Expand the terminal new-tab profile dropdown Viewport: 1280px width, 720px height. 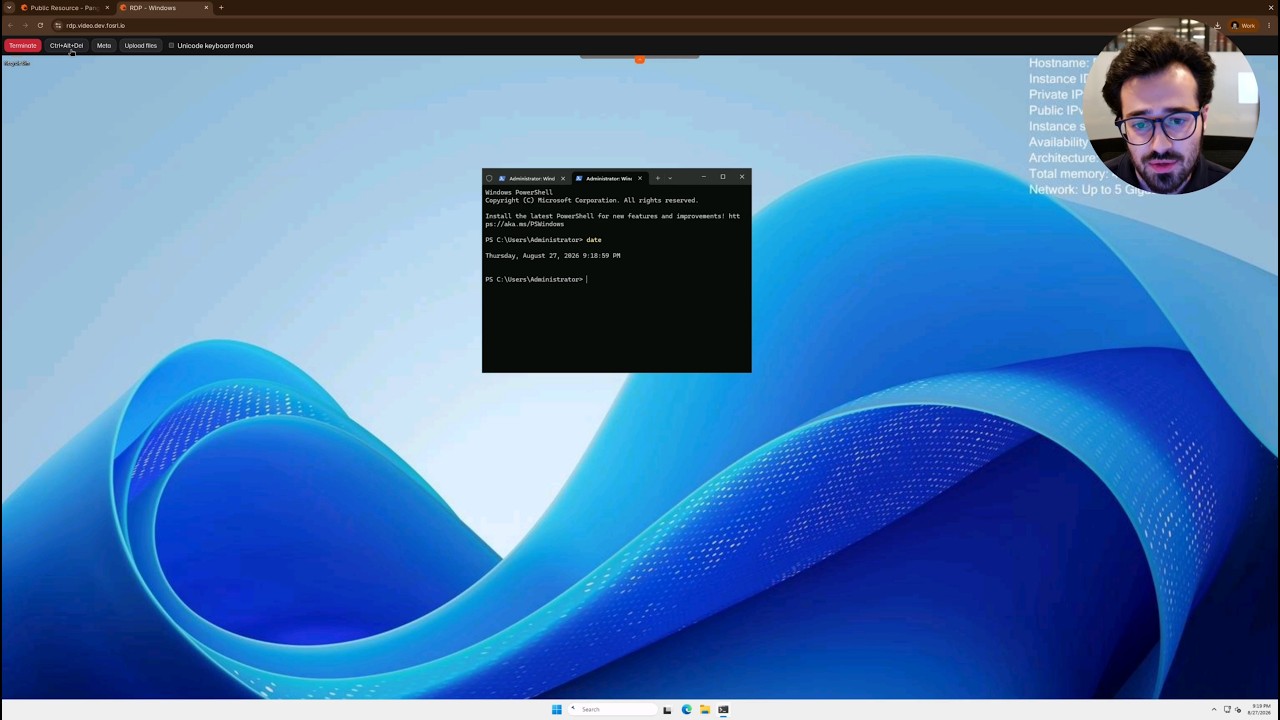pyautogui.click(x=670, y=178)
